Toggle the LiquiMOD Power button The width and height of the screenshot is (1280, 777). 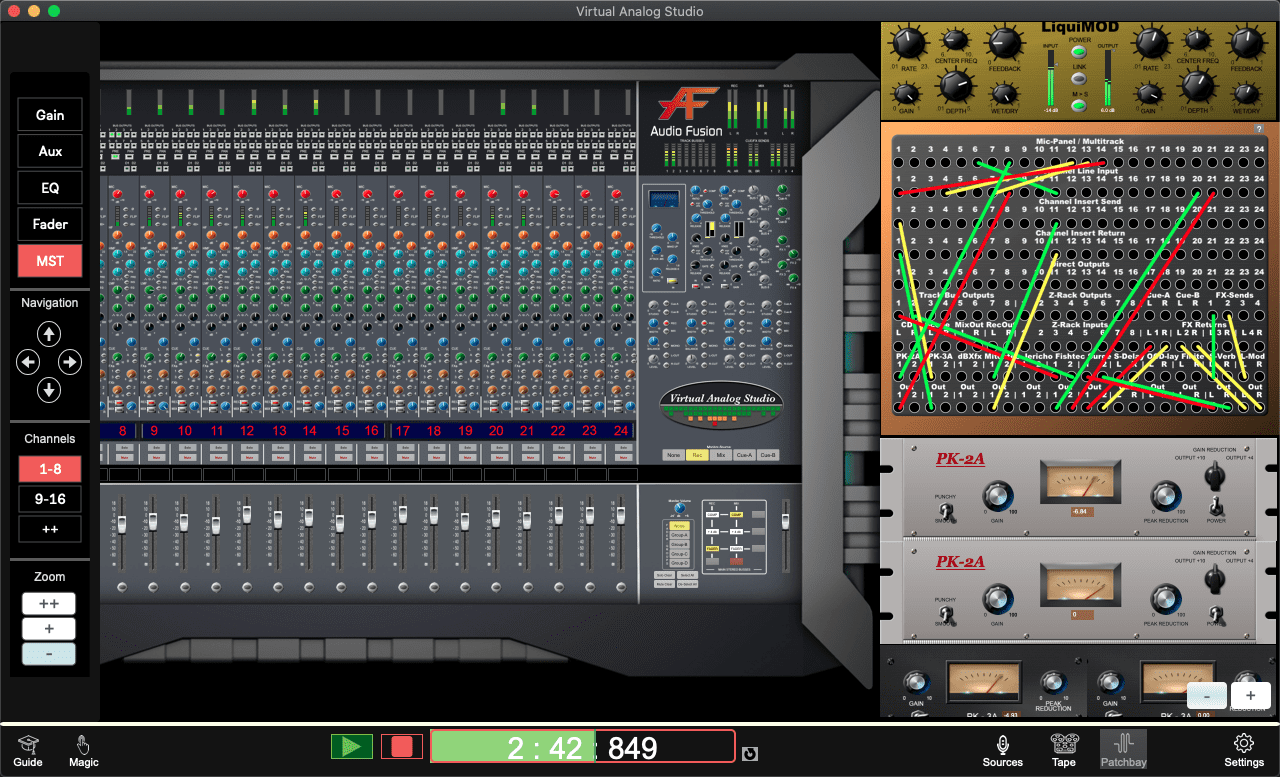pyautogui.click(x=1079, y=52)
